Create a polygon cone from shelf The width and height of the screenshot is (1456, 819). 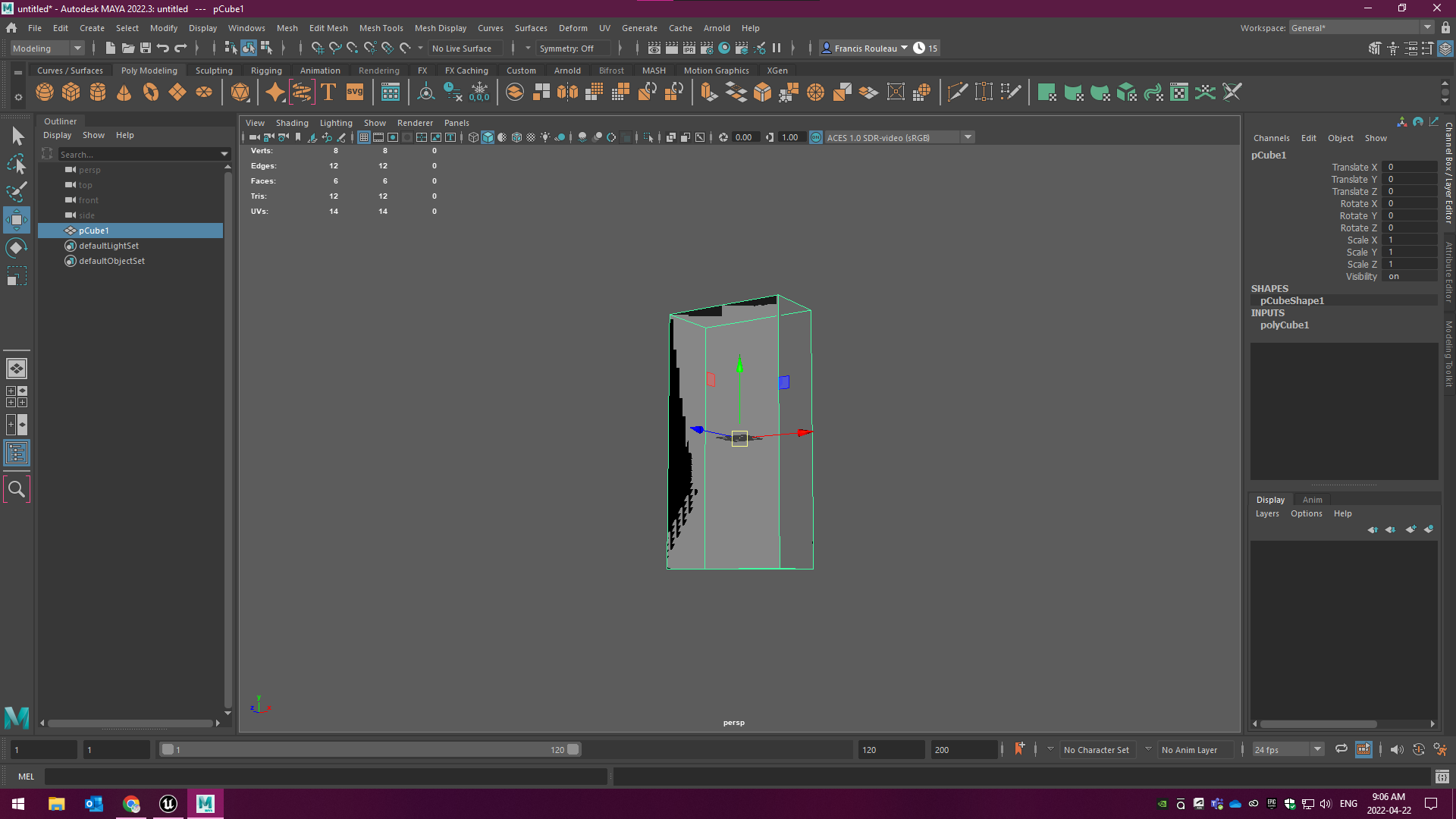coord(124,93)
